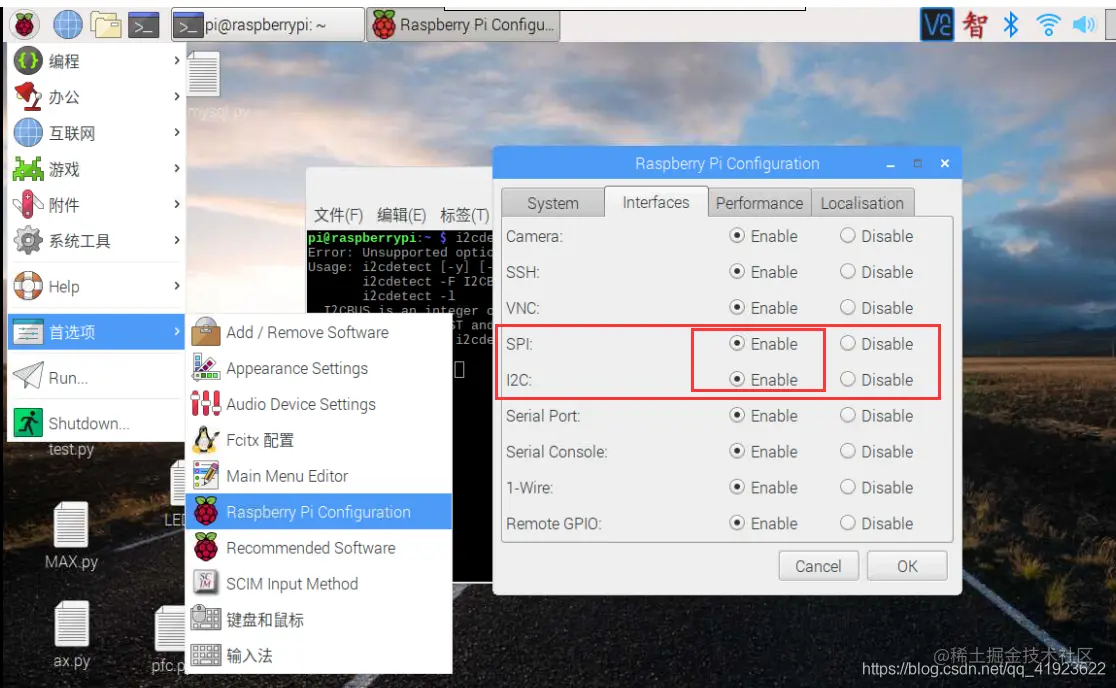The image size is (1116, 688).
Task: Click the Main Menu Editor icon
Action: (206, 476)
